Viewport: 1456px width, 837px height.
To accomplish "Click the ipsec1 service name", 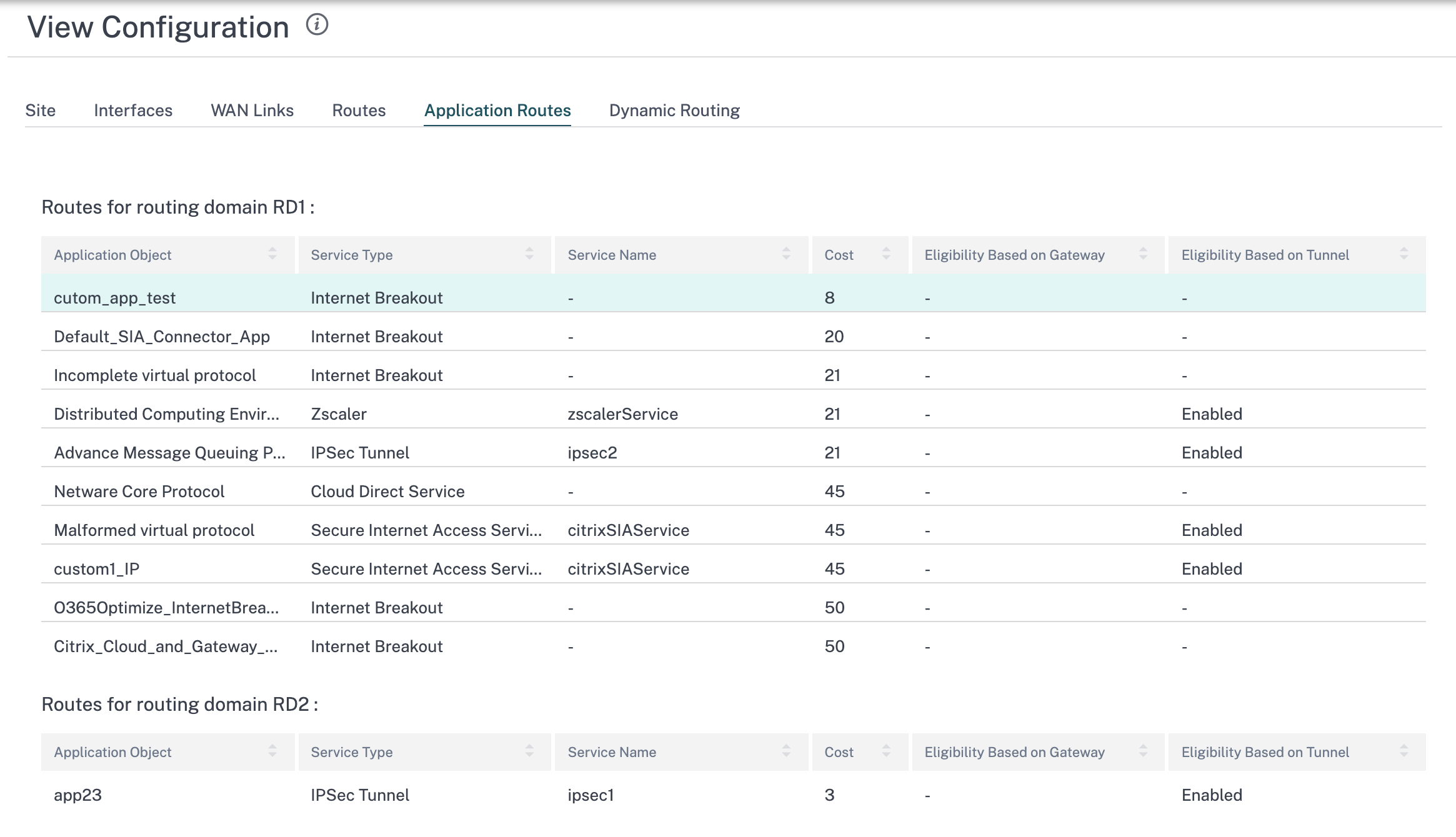I will [591, 795].
